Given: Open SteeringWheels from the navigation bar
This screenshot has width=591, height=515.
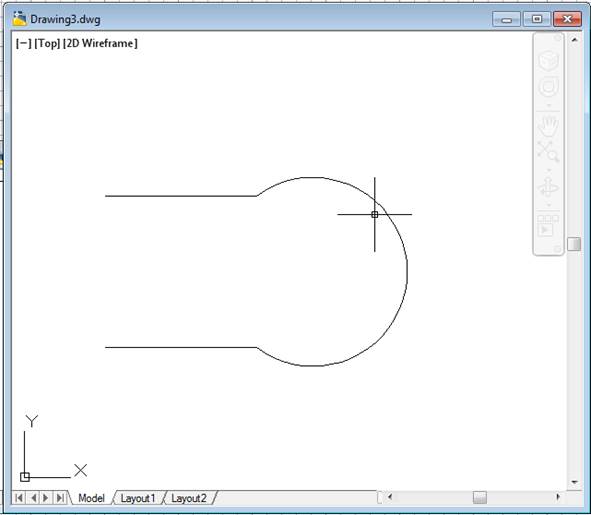Looking at the screenshot, I should pyautogui.click(x=548, y=87).
